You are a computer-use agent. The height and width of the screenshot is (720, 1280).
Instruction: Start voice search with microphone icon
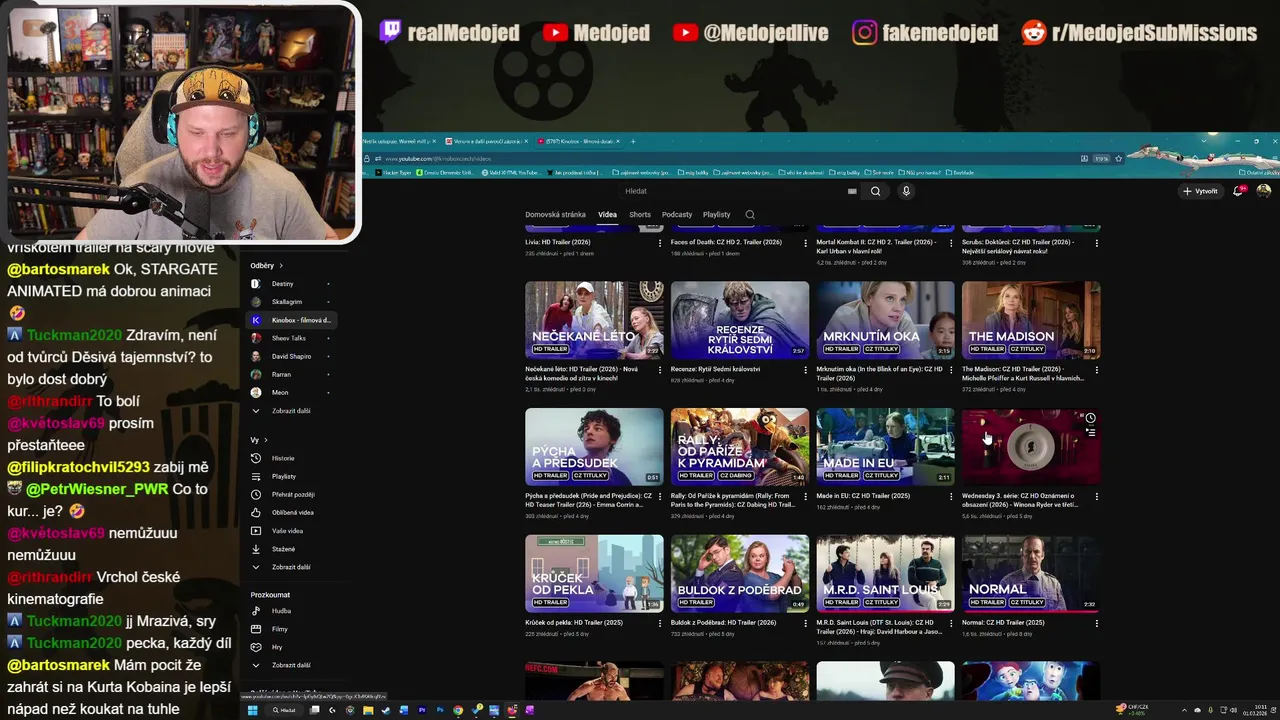[906, 191]
